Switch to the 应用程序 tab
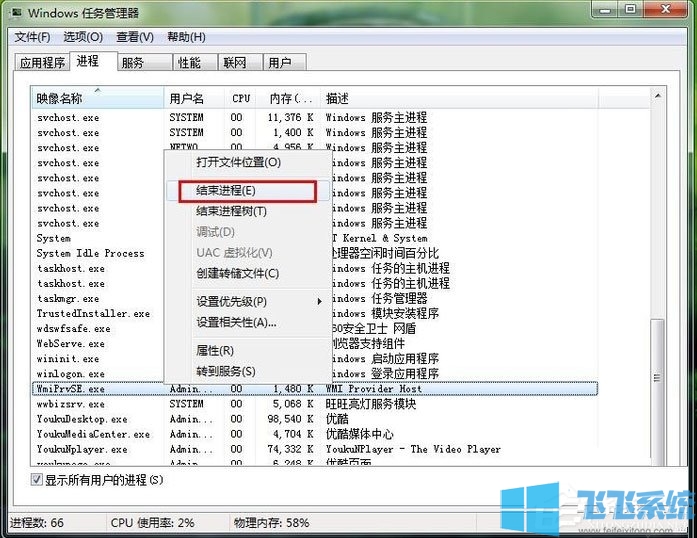 (42, 63)
